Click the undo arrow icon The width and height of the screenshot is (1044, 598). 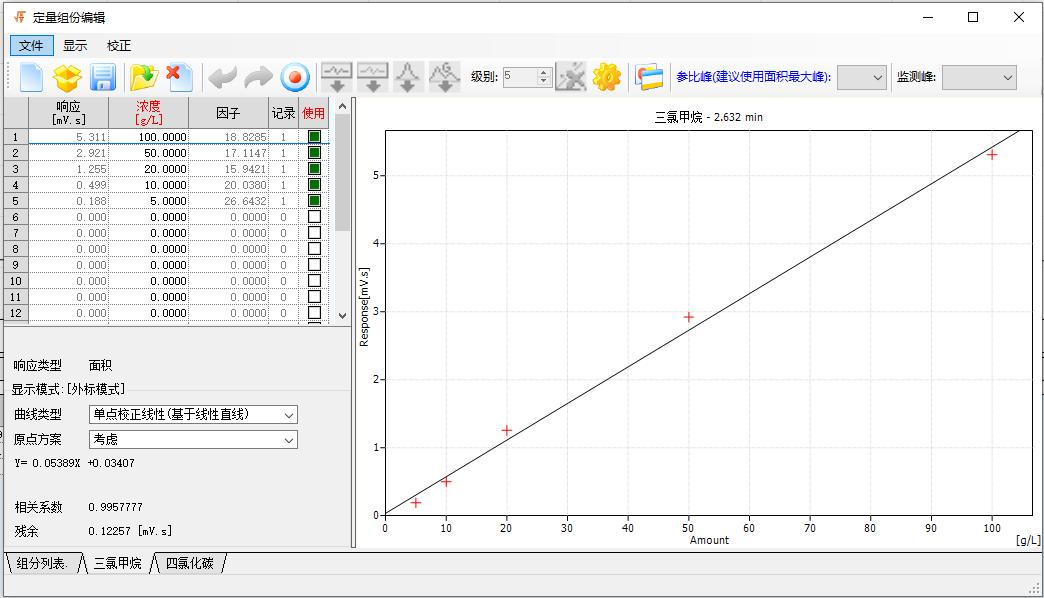222,78
